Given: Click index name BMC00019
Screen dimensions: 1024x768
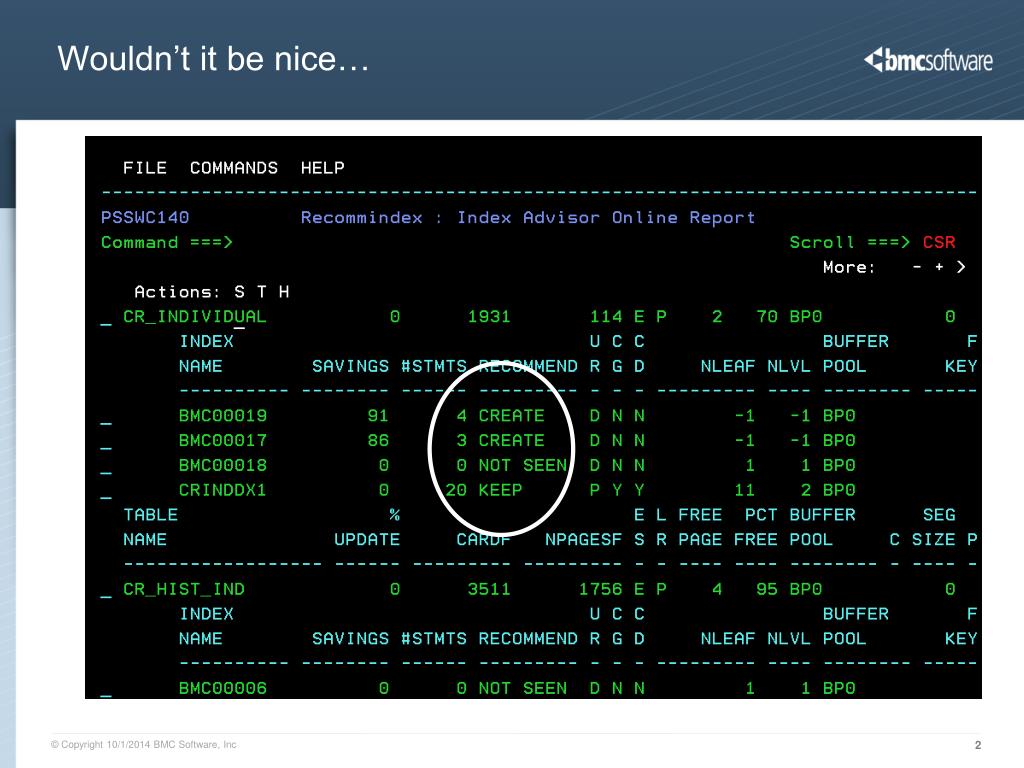Looking at the screenshot, I should [223, 415].
